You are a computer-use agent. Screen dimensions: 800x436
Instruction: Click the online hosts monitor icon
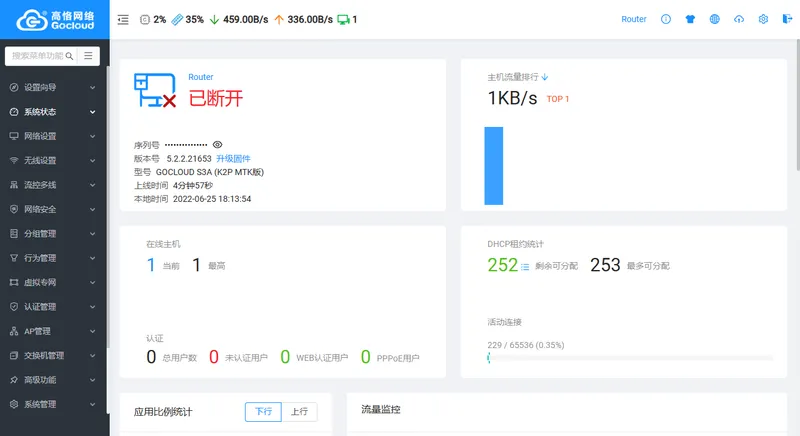tap(343, 19)
